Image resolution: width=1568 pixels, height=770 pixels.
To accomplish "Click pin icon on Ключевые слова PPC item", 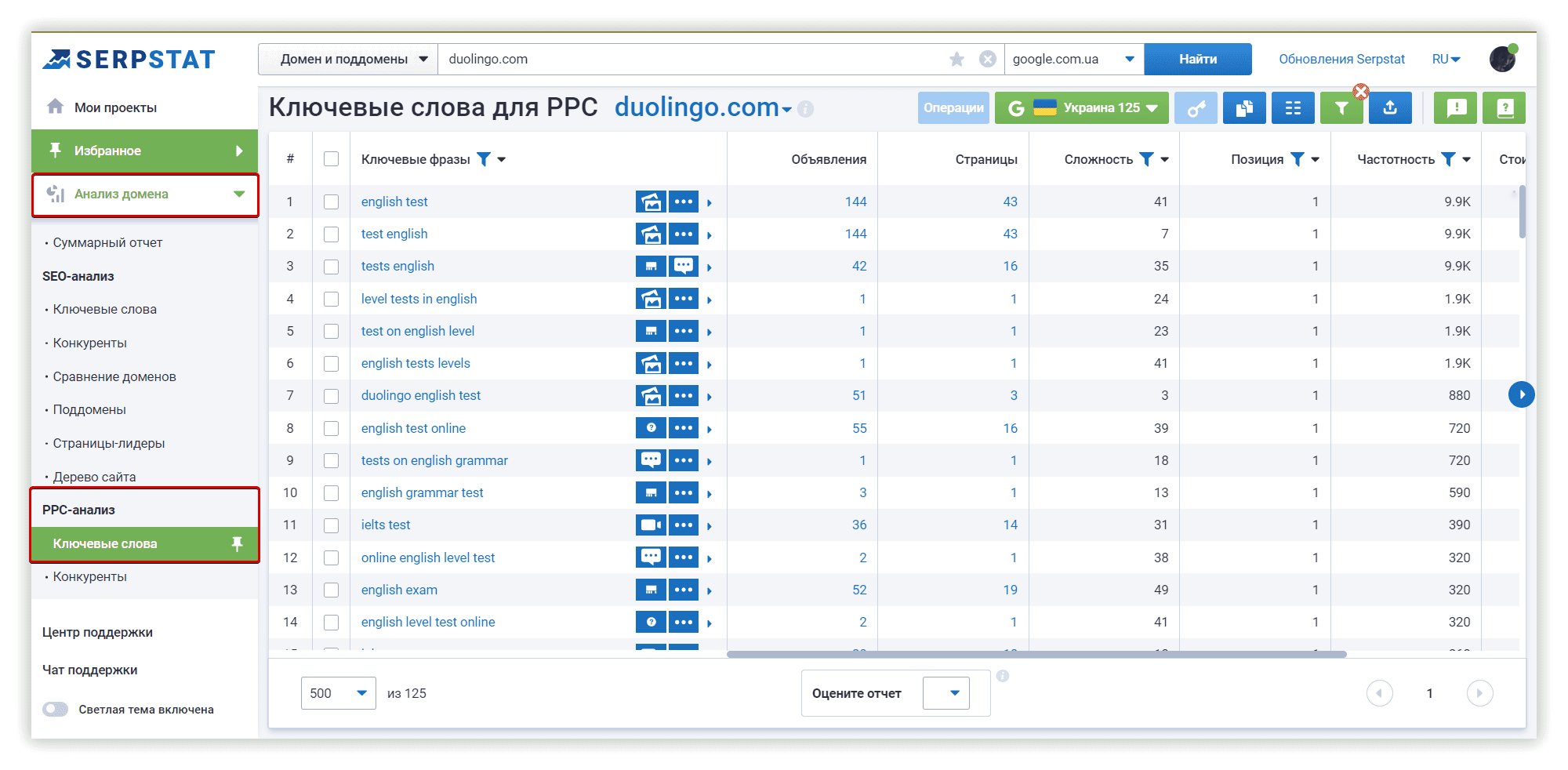I will click(x=237, y=543).
